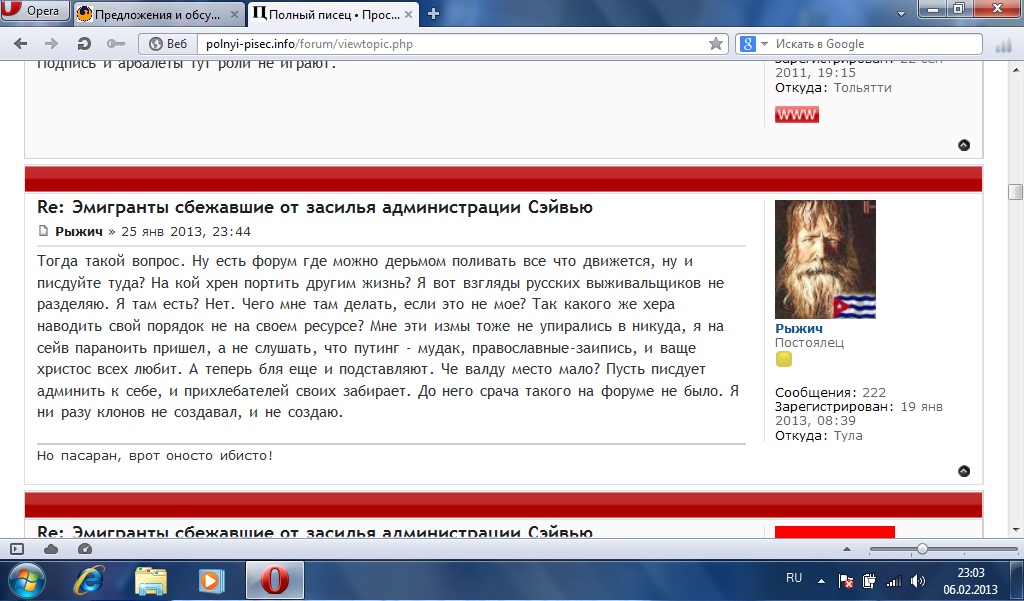Focus the address bar with polnyi-pisec.info URL
The image size is (1024, 601).
tap(455, 44)
